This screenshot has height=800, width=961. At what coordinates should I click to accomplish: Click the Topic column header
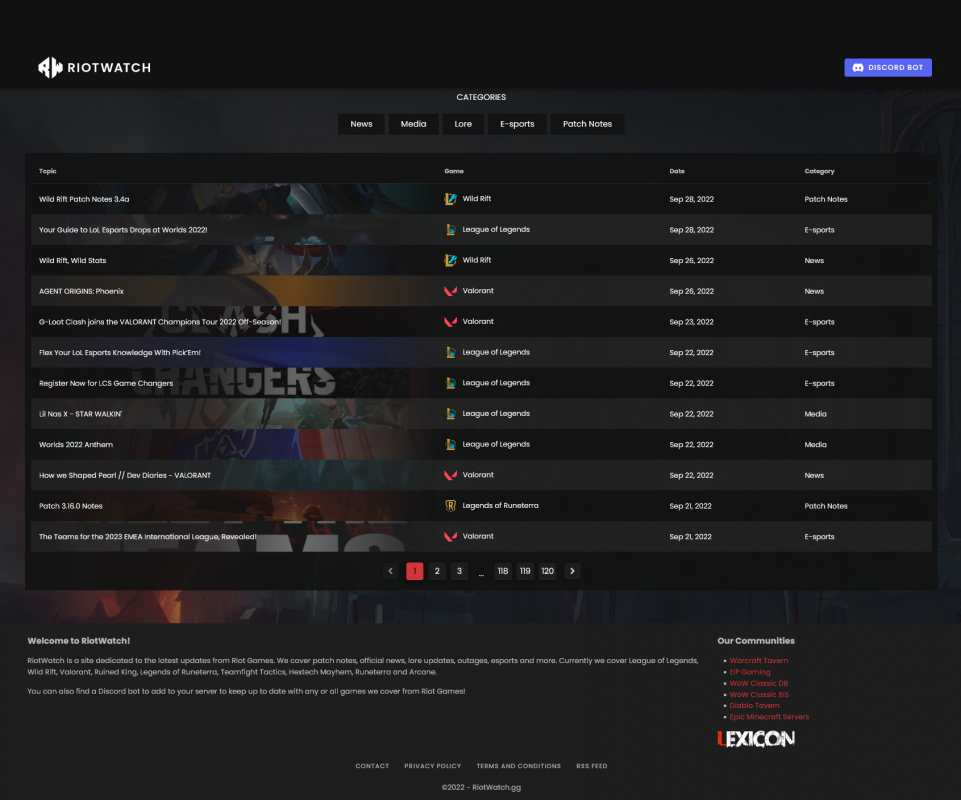(48, 171)
